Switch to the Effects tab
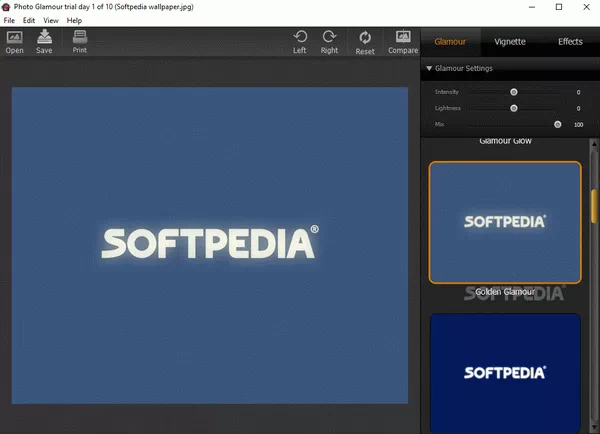The image size is (600, 434). [x=570, y=42]
